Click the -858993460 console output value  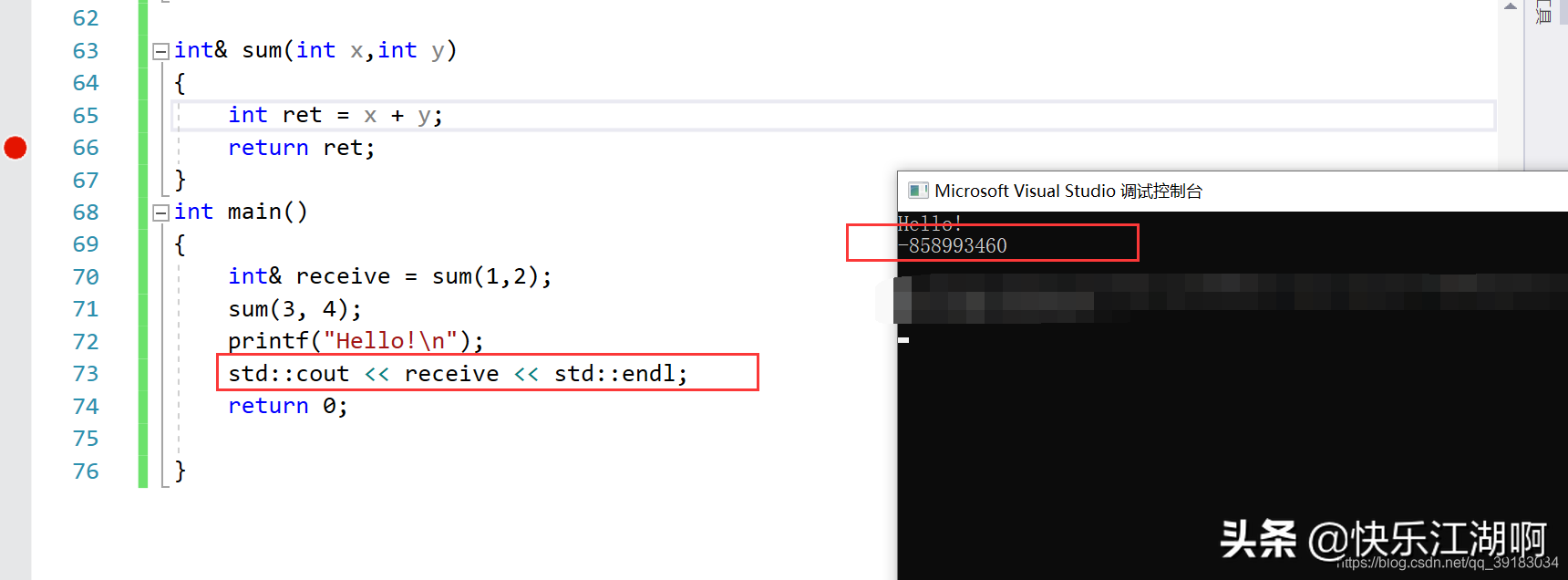point(953,246)
